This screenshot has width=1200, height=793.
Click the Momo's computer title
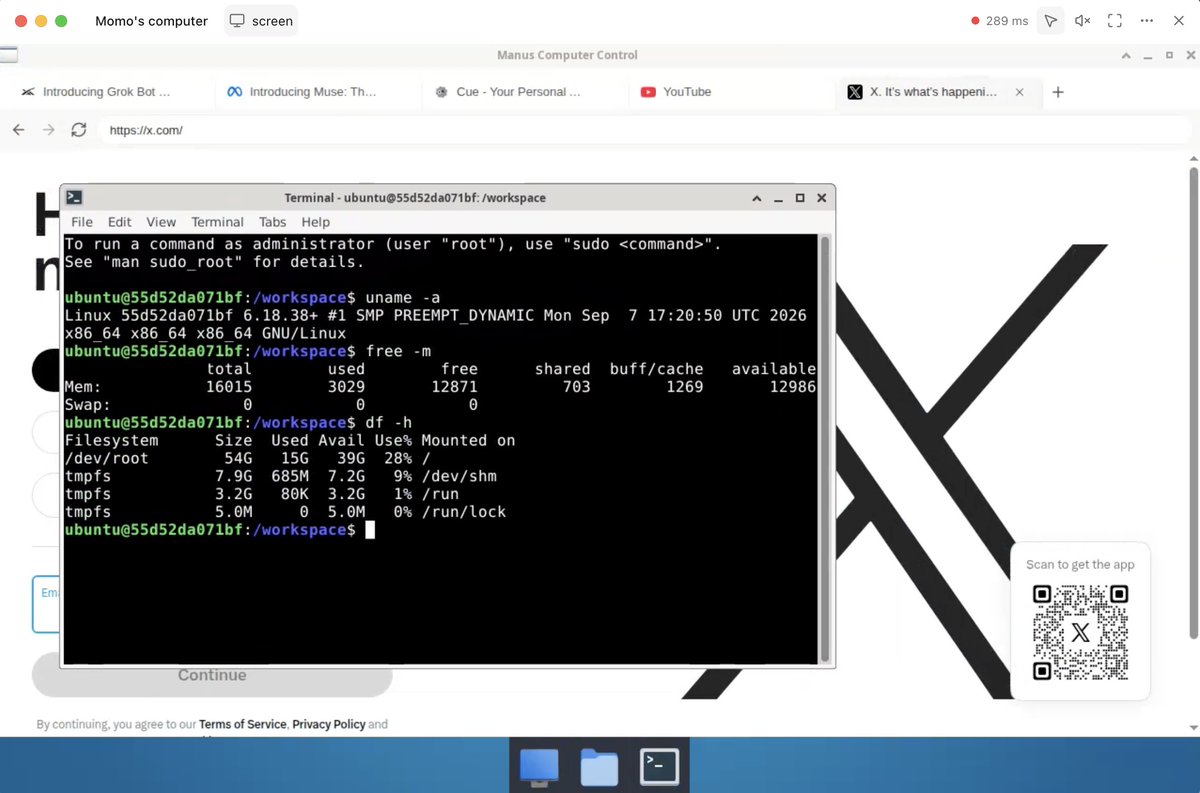tap(151, 20)
